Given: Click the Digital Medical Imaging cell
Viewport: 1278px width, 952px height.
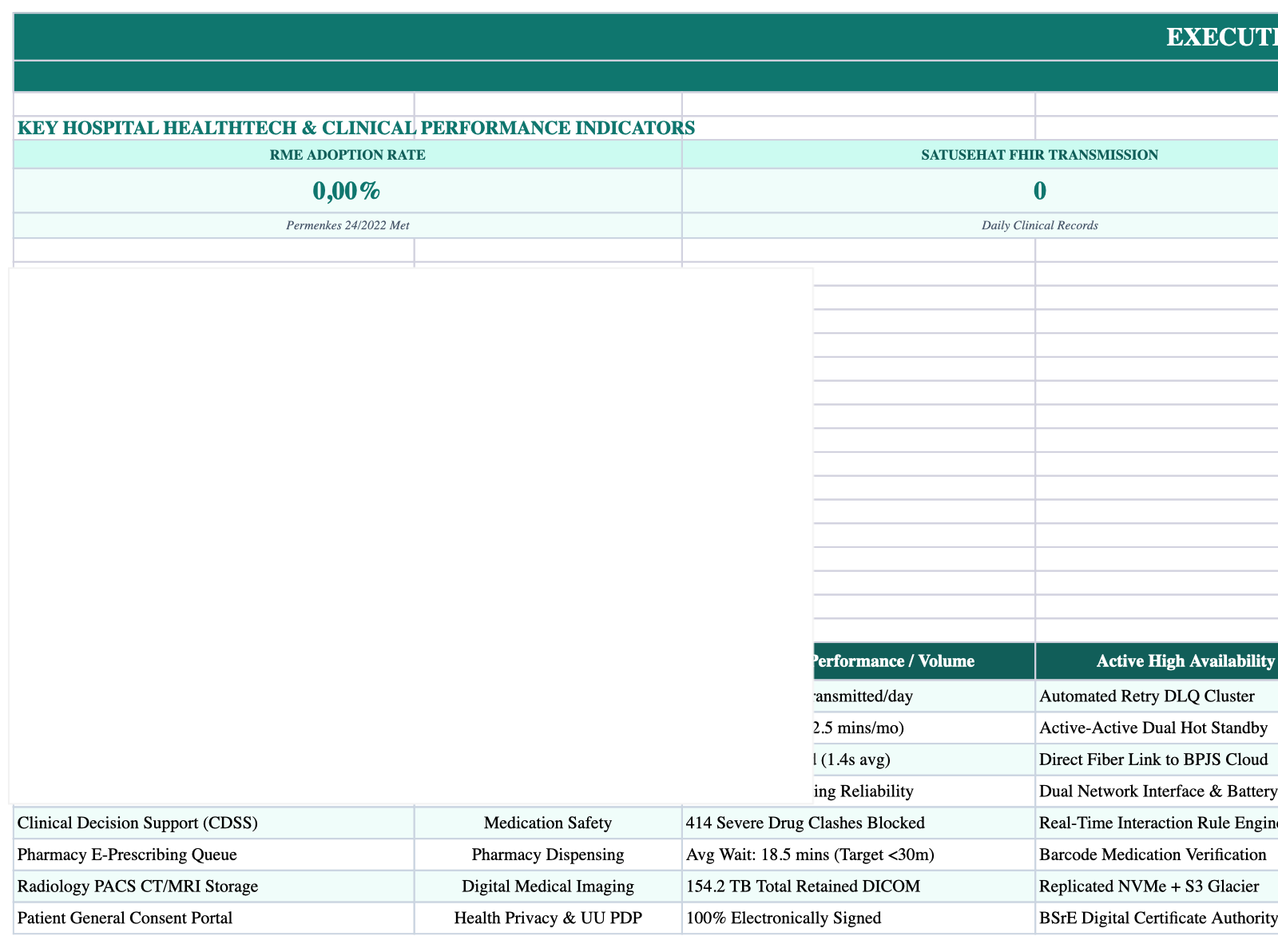Looking at the screenshot, I should point(548,887).
